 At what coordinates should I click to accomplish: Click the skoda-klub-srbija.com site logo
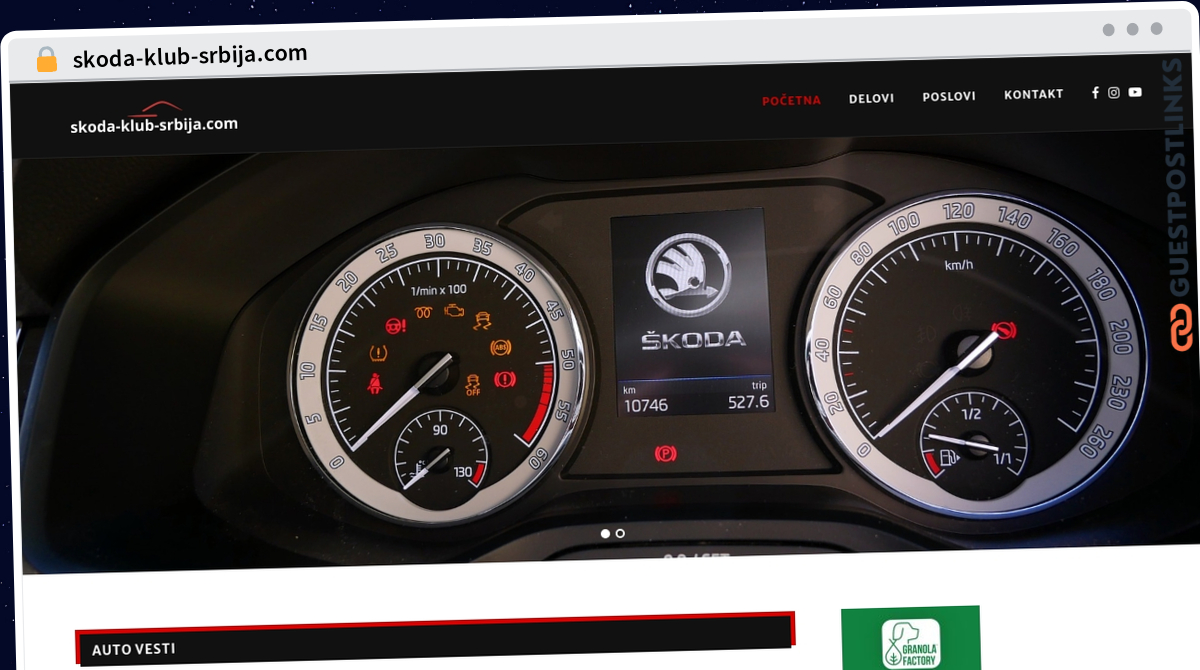154,118
